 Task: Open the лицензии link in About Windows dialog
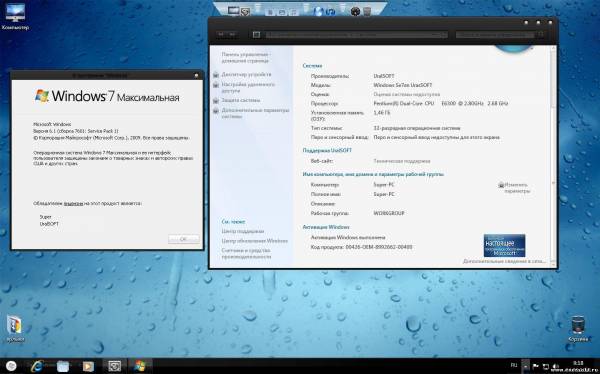point(73,204)
